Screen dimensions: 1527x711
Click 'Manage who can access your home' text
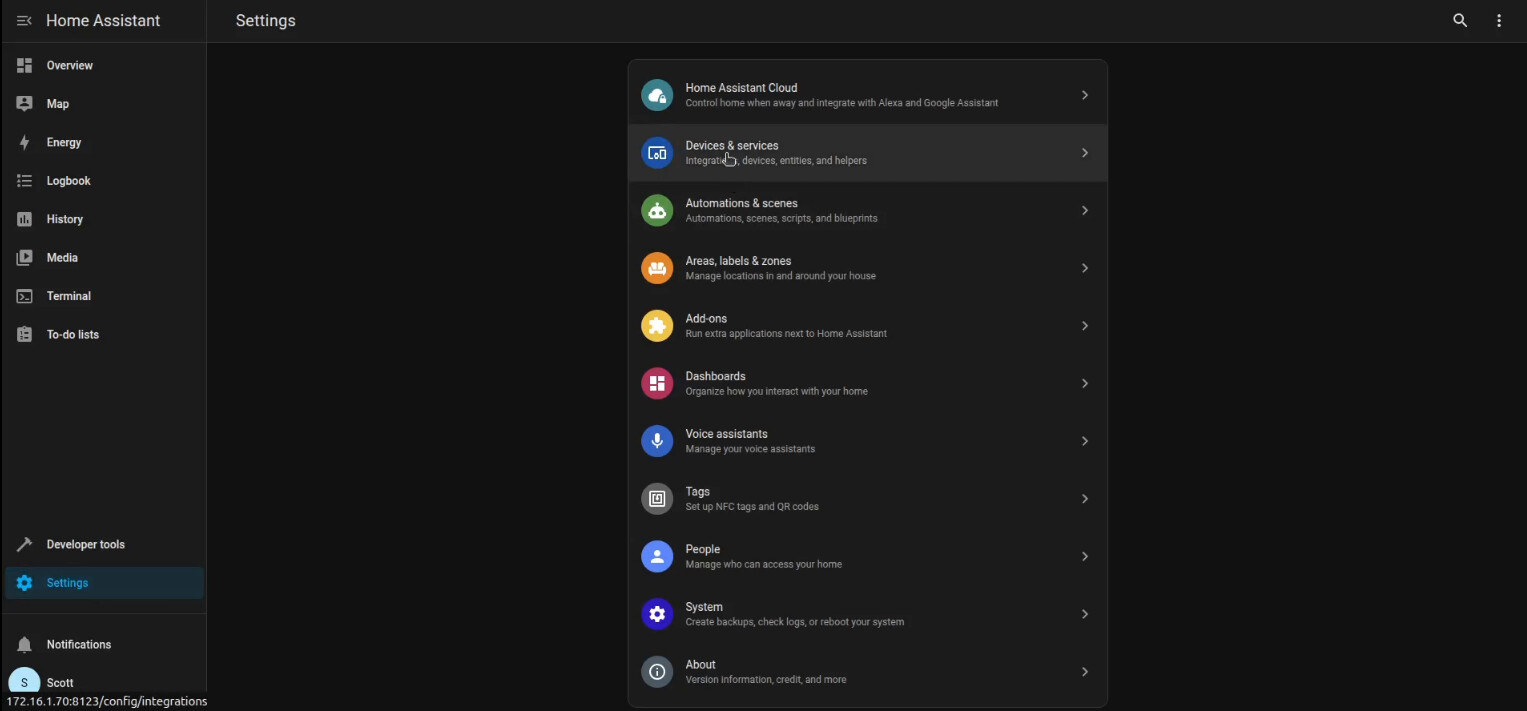pyautogui.click(x=763, y=564)
